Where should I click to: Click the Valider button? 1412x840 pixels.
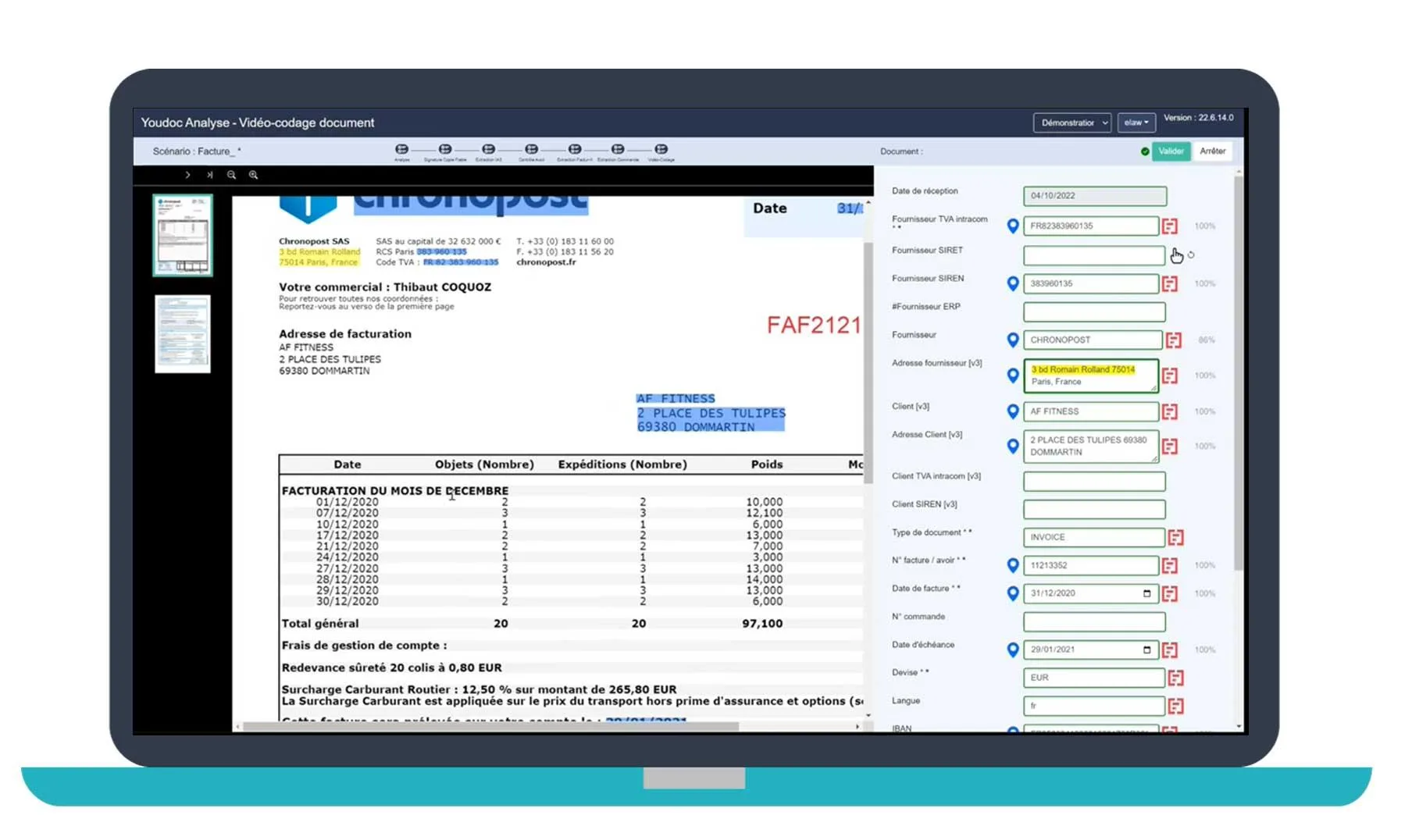pyautogui.click(x=1171, y=151)
